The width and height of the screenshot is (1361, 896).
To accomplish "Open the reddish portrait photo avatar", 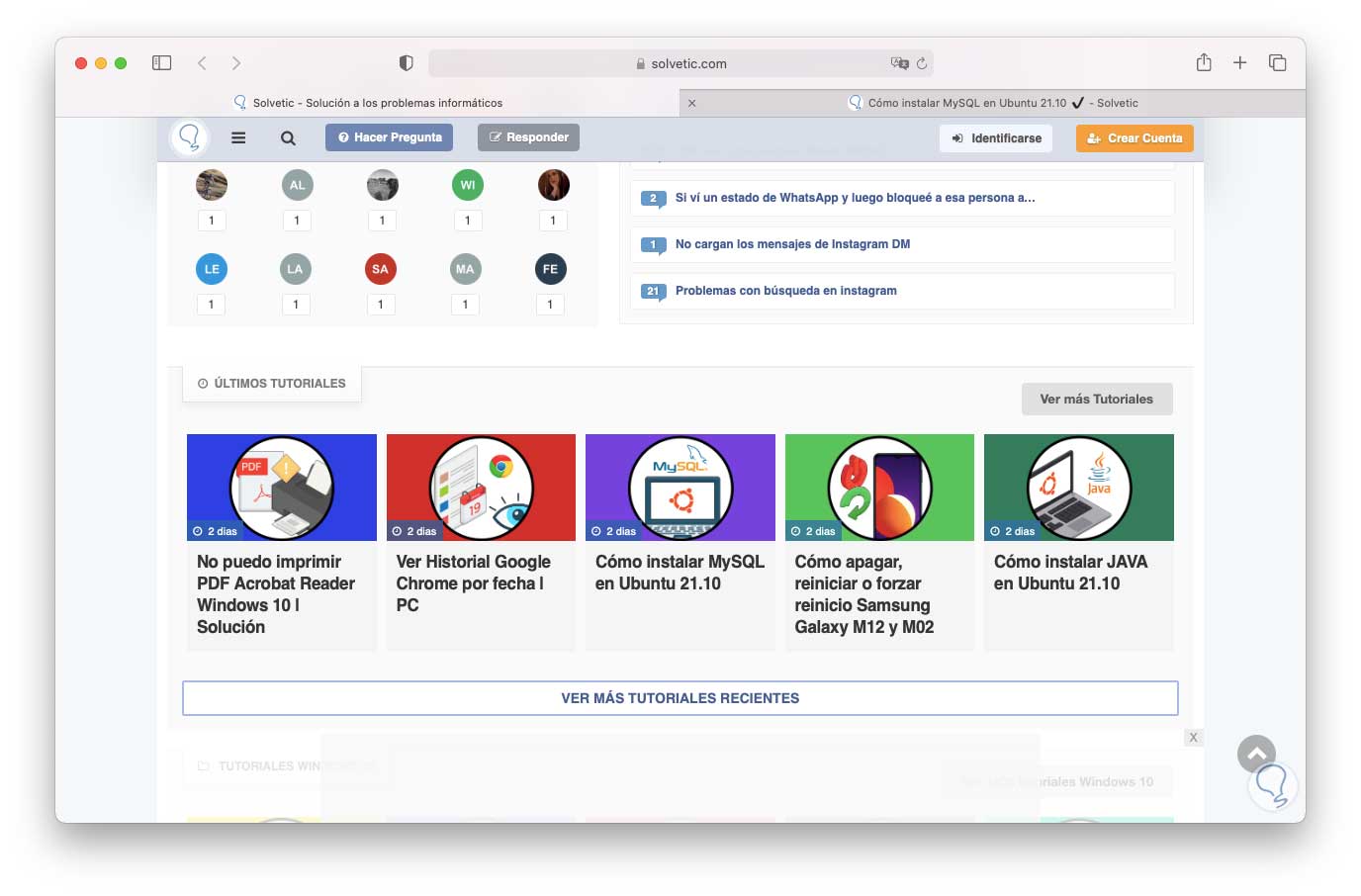I will click(x=554, y=185).
